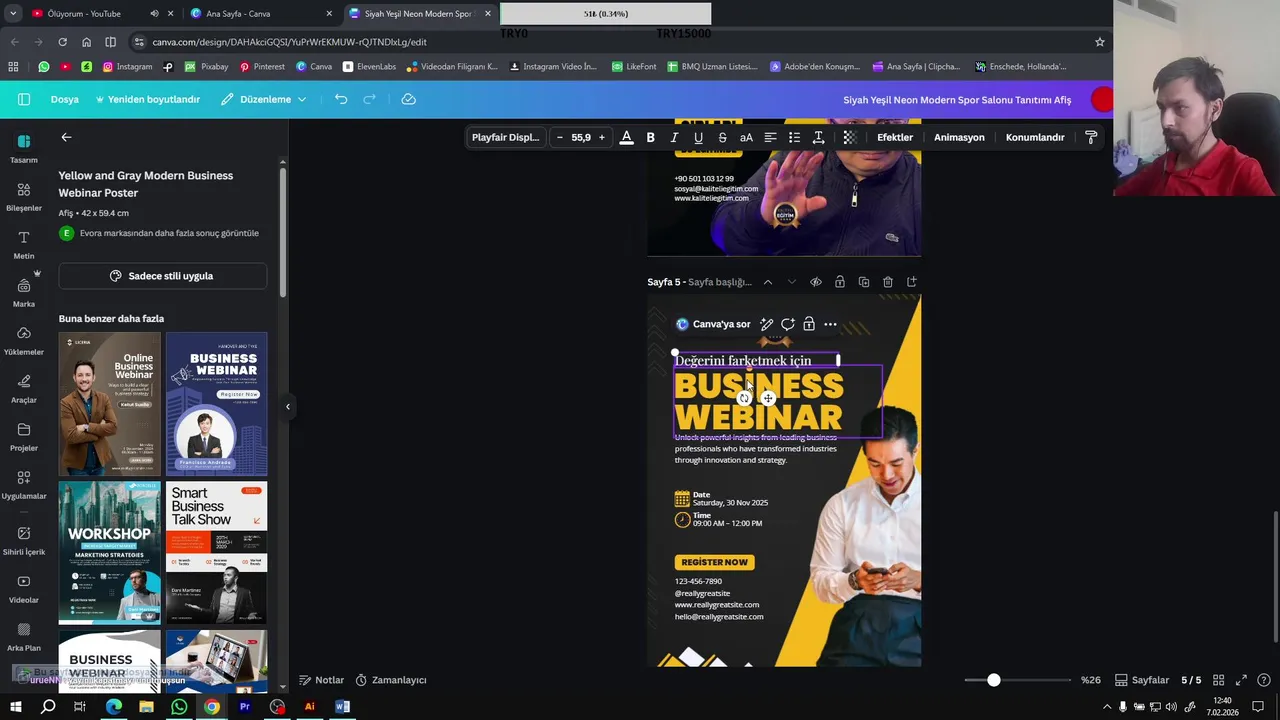Image resolution: width=1280 pixels, height=720 pixels.
Task: Lock the selected element in floating toolbar
Action: [809, 324]
